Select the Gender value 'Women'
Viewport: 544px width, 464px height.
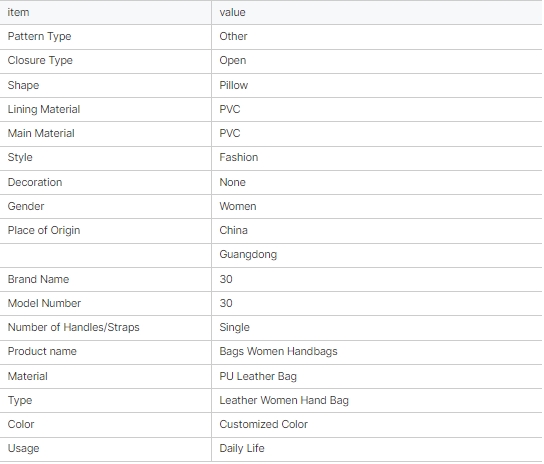[x=238, y=206]
